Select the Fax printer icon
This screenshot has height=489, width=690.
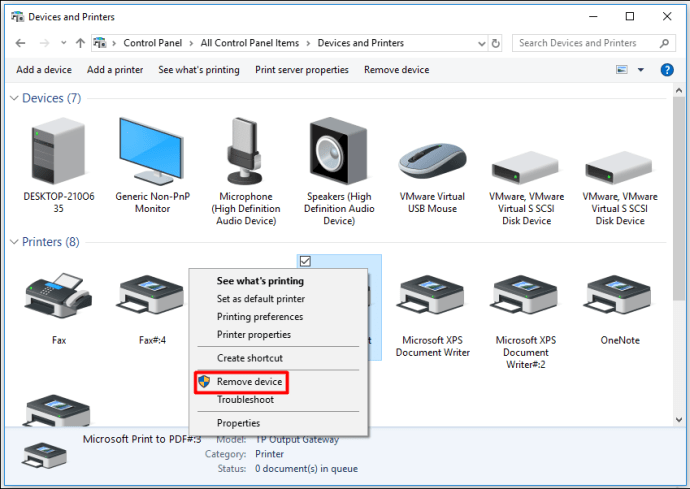pyautogui.click(x=59, y=295)
